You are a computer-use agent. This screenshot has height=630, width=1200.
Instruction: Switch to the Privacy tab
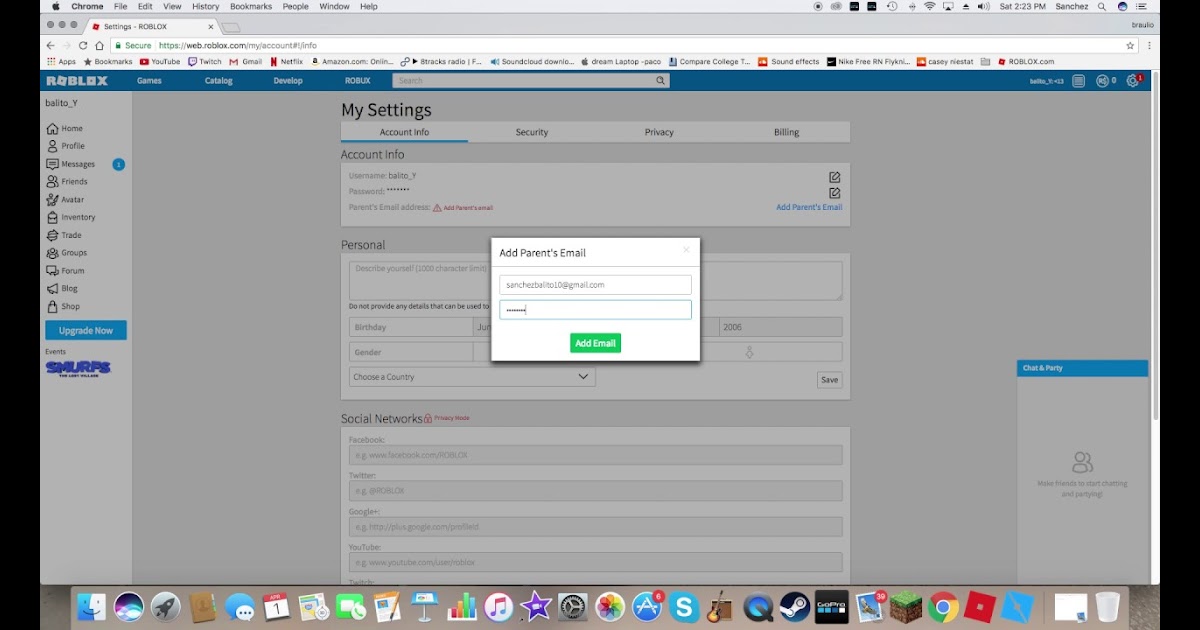click(659, 132)
